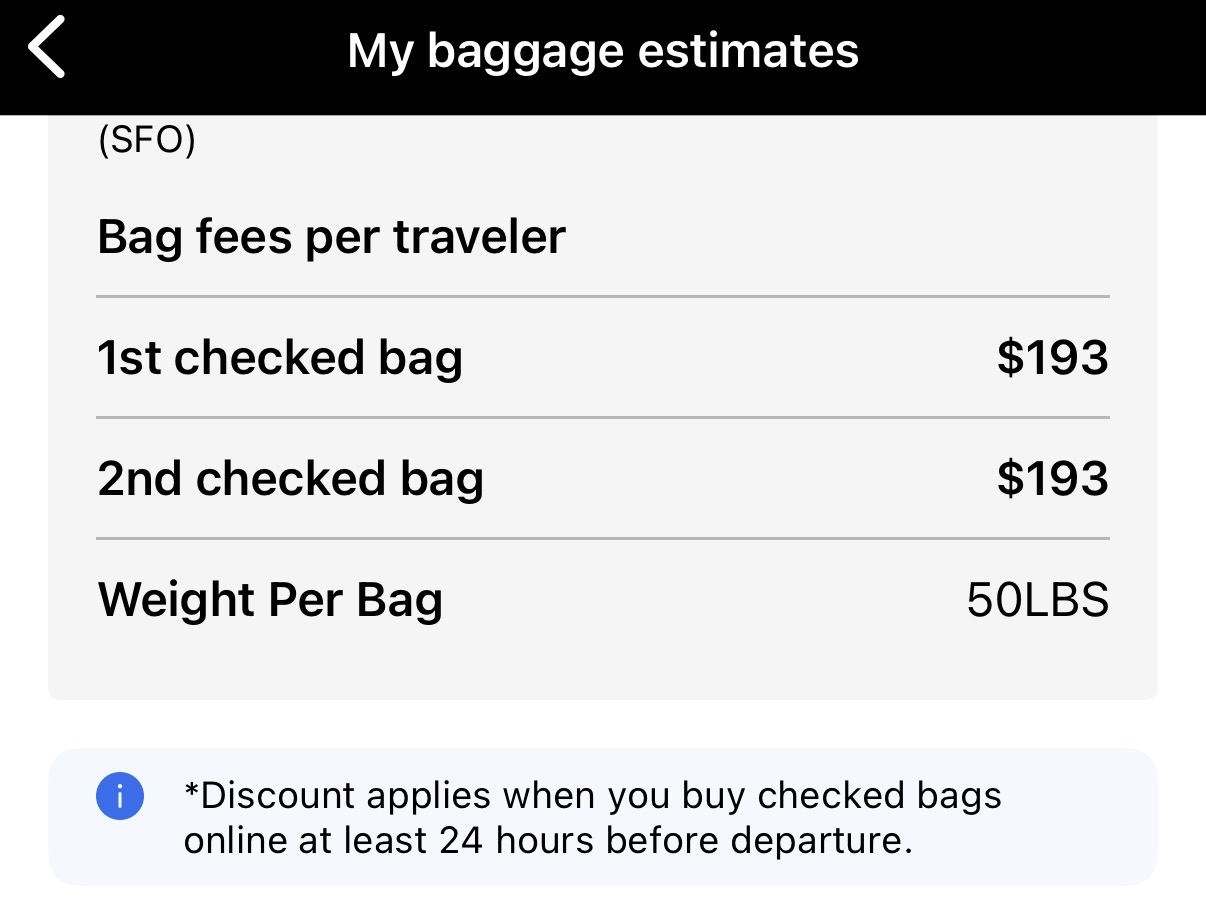Click the $193 fee for 2nd checked bag
Viewport: 1206px width, 918px height.
point(1052,478)
